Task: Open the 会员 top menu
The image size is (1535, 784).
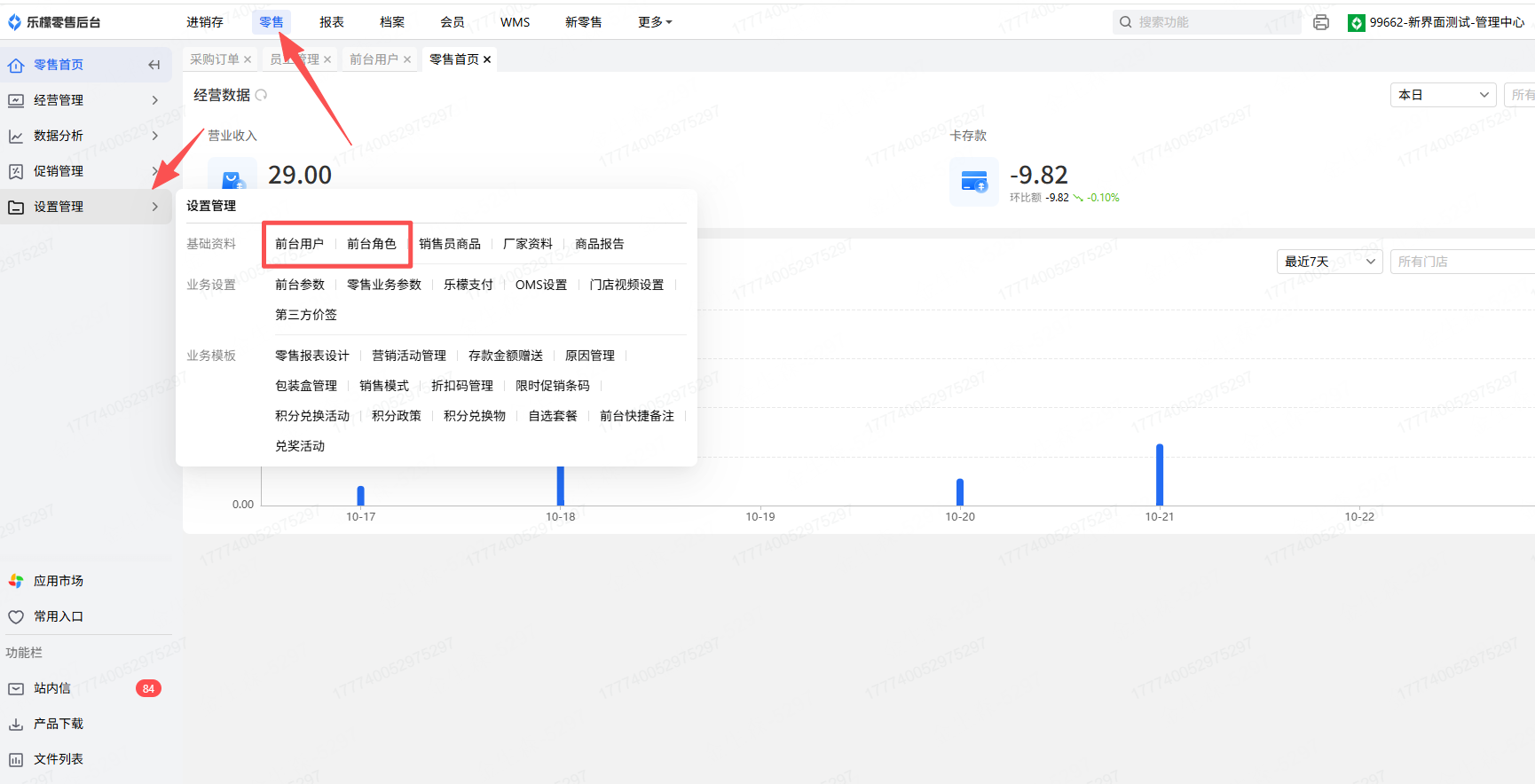Action: click(x=453, y=22)
